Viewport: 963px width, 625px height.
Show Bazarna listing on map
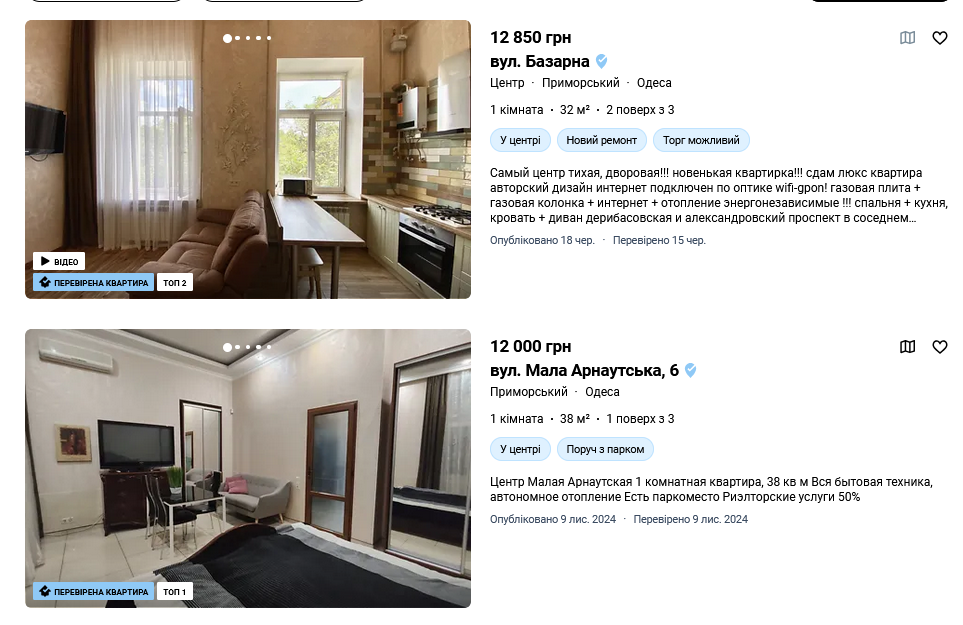907,38
